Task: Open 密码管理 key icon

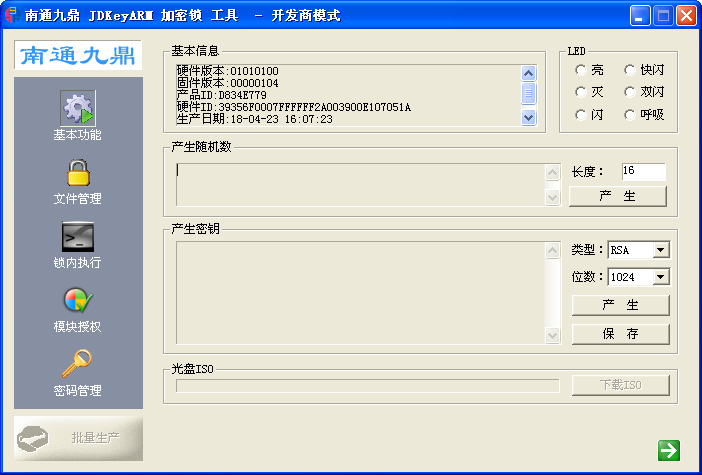Action: [x=77, y=364]
